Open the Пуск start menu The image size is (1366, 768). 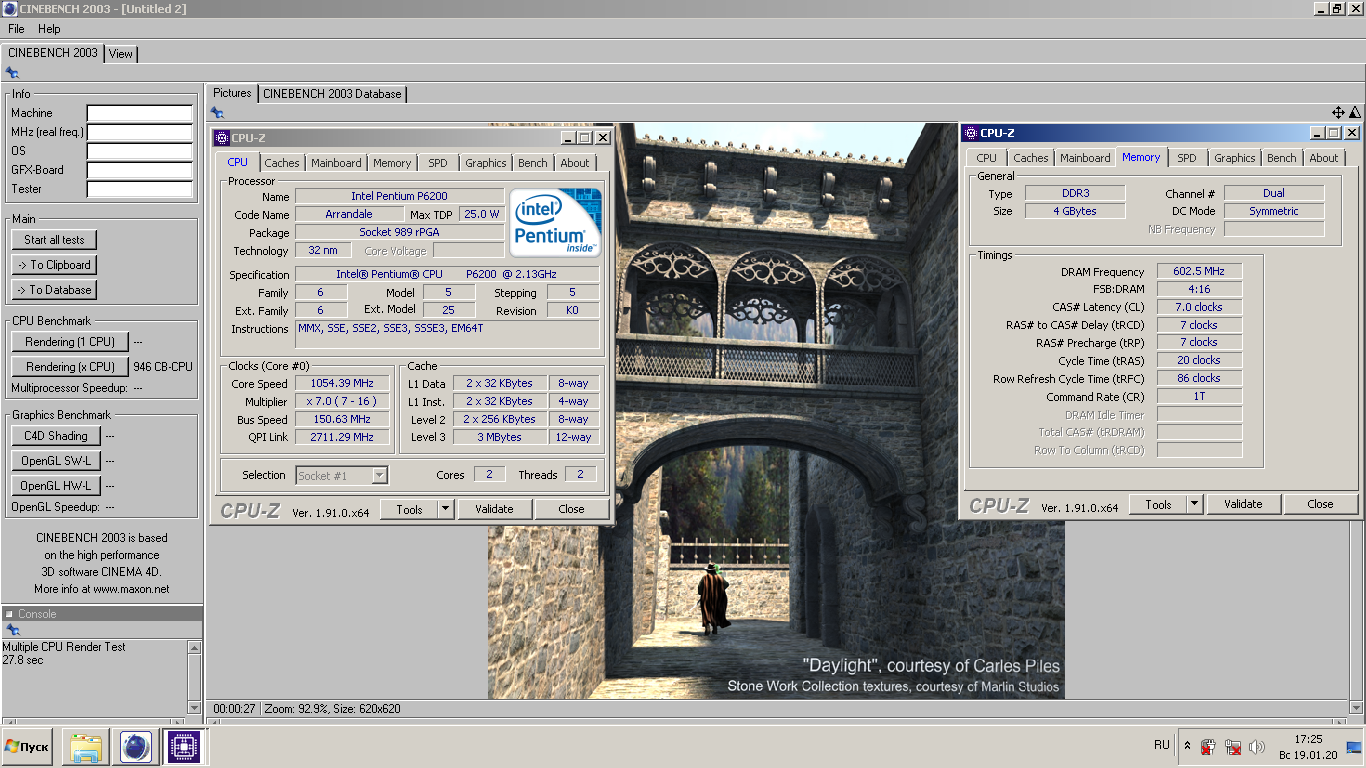27,747
